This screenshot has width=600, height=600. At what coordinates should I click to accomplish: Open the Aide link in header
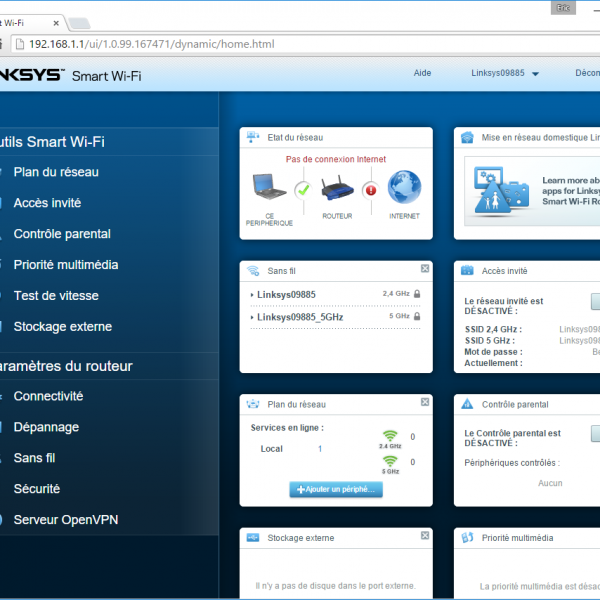pyautogui.click(x=422, y=73)
